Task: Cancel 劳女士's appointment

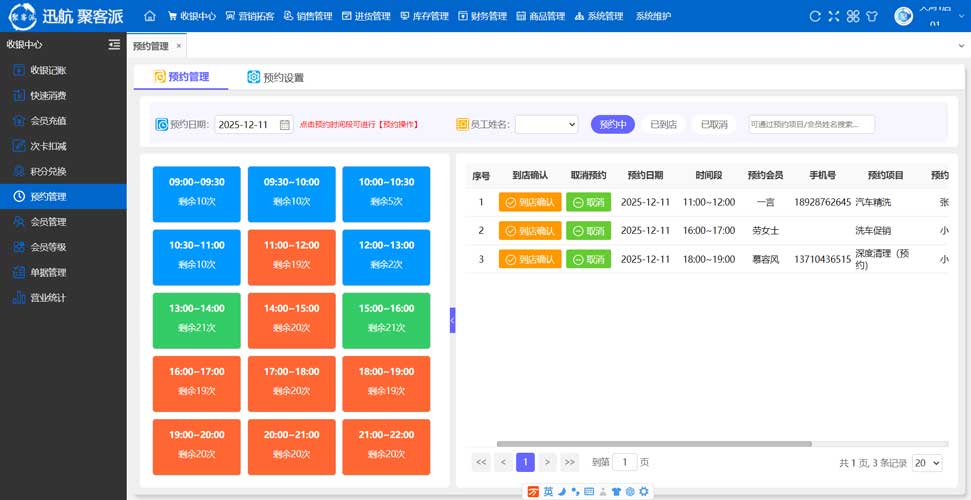Action: click(588, 230)
